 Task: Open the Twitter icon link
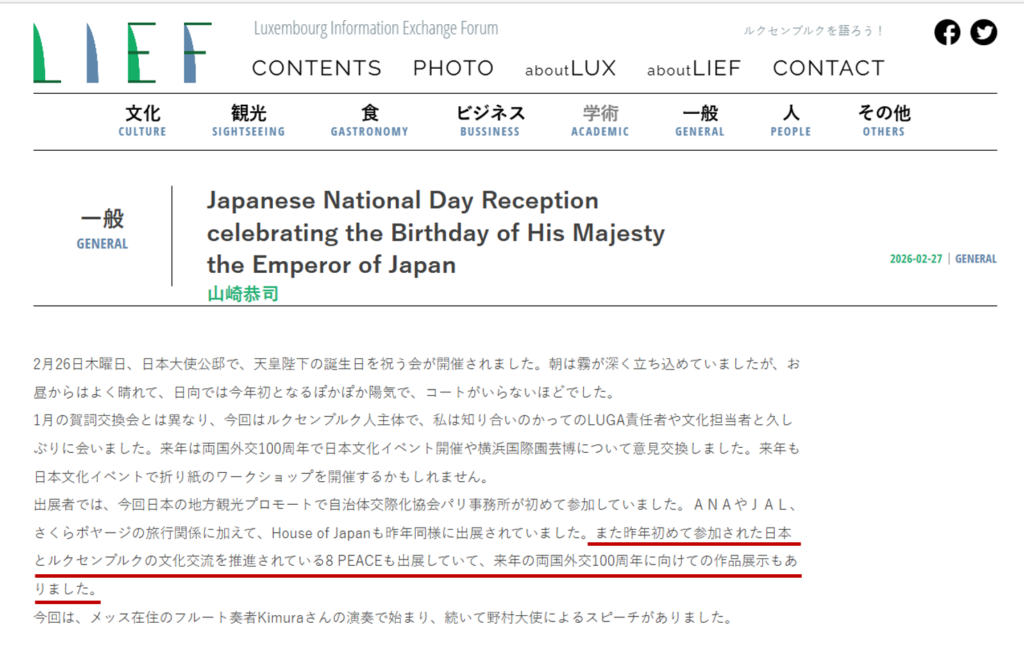pyautogui.click(x=984, y=32)
